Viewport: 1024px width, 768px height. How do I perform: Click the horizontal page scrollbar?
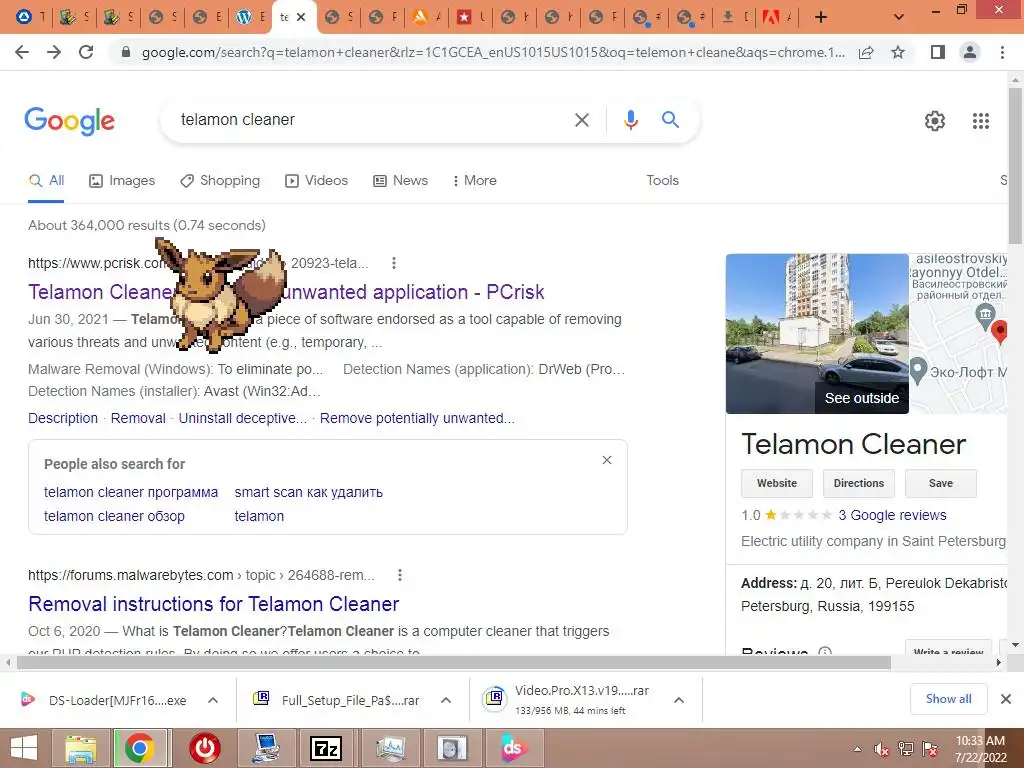454,663
